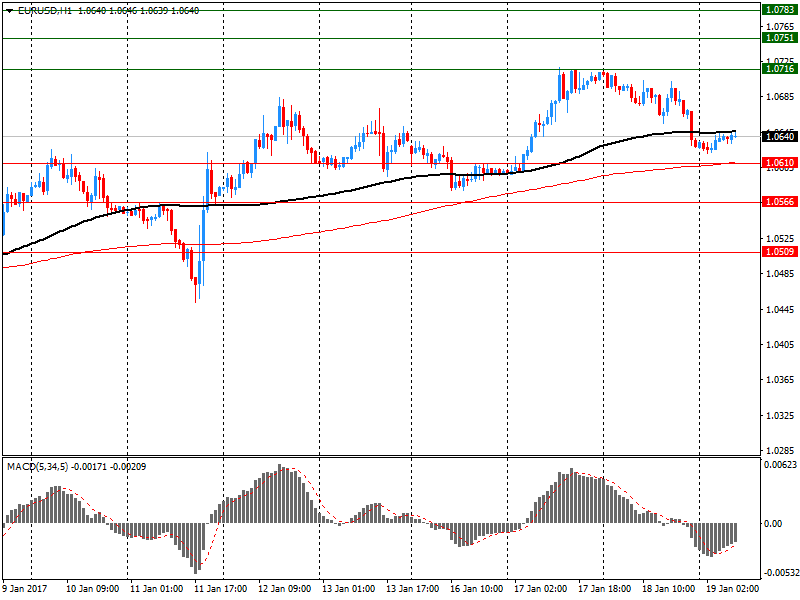Click the -0.00532 MACD scale value

780,573
